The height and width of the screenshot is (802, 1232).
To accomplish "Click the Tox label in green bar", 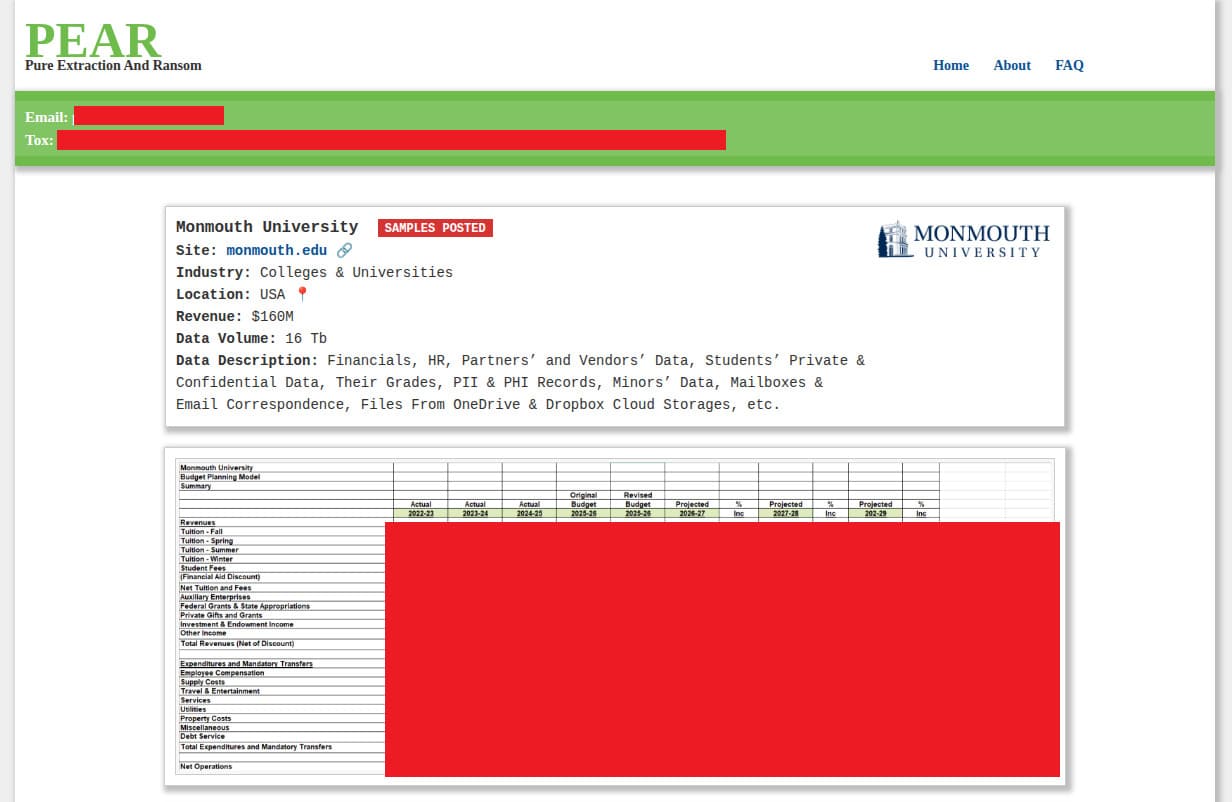I will click(39, 140).
